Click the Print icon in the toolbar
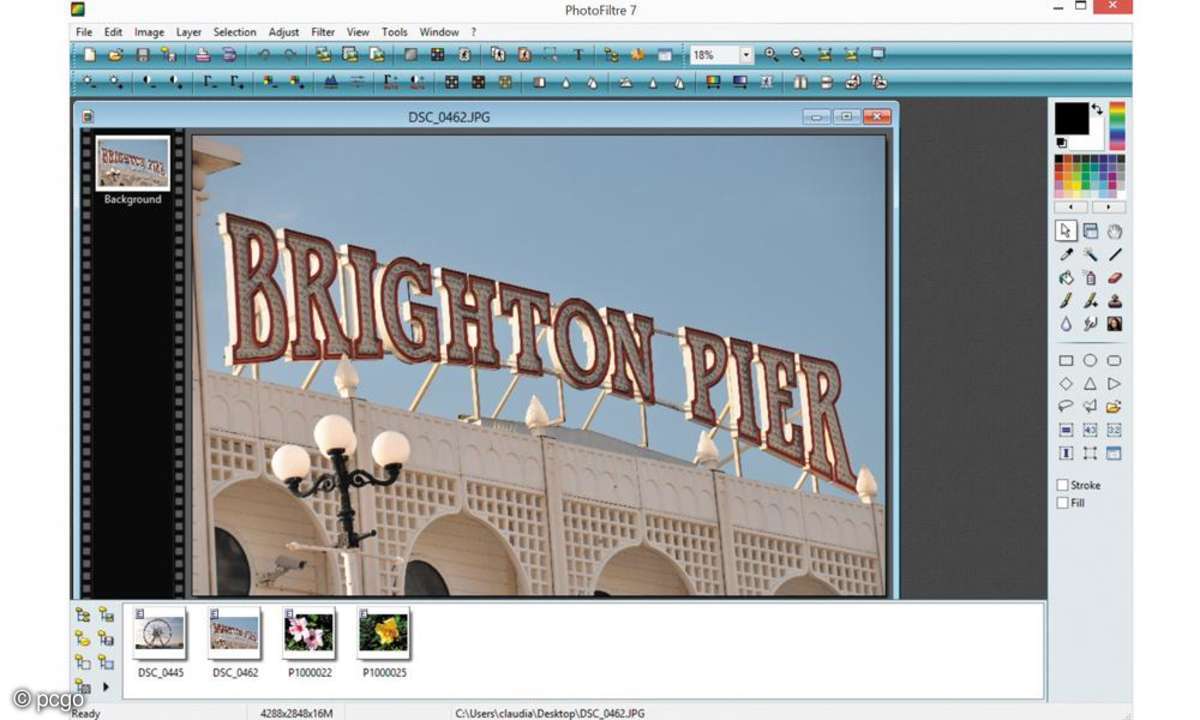 pyautogui.click(x=203, y=55)
